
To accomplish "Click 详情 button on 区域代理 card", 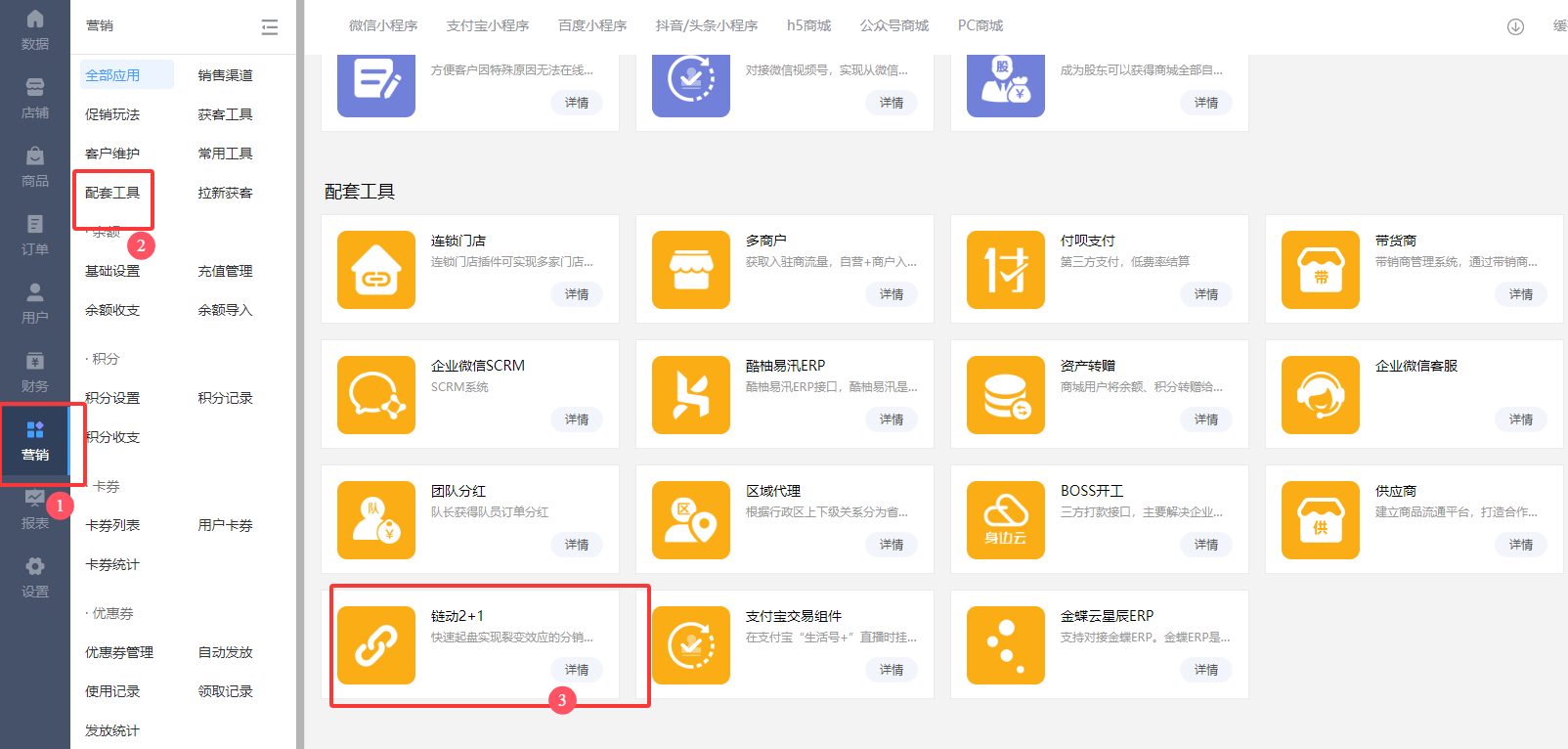I will pyautogui.click(x=892, y=545).
